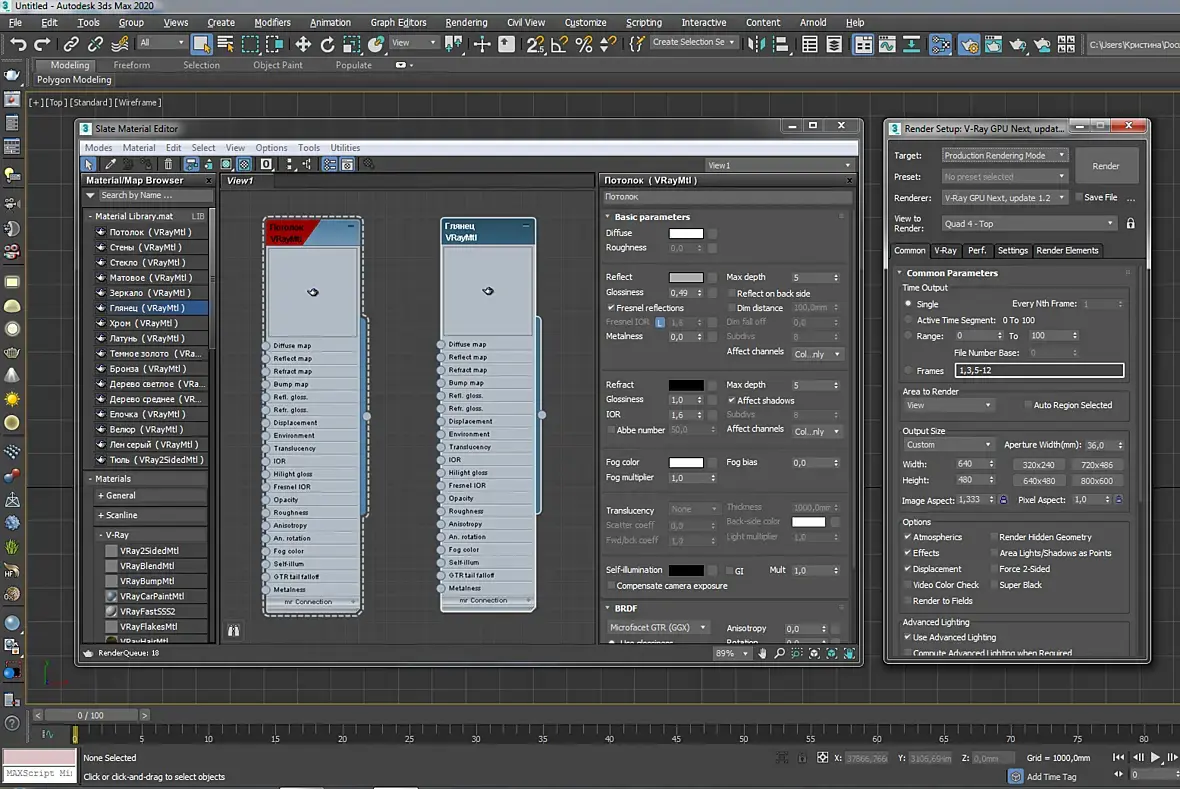The image size is (1180, 789).
Task: Activate the Select and Rotate tool
Action: coord(327,44)
